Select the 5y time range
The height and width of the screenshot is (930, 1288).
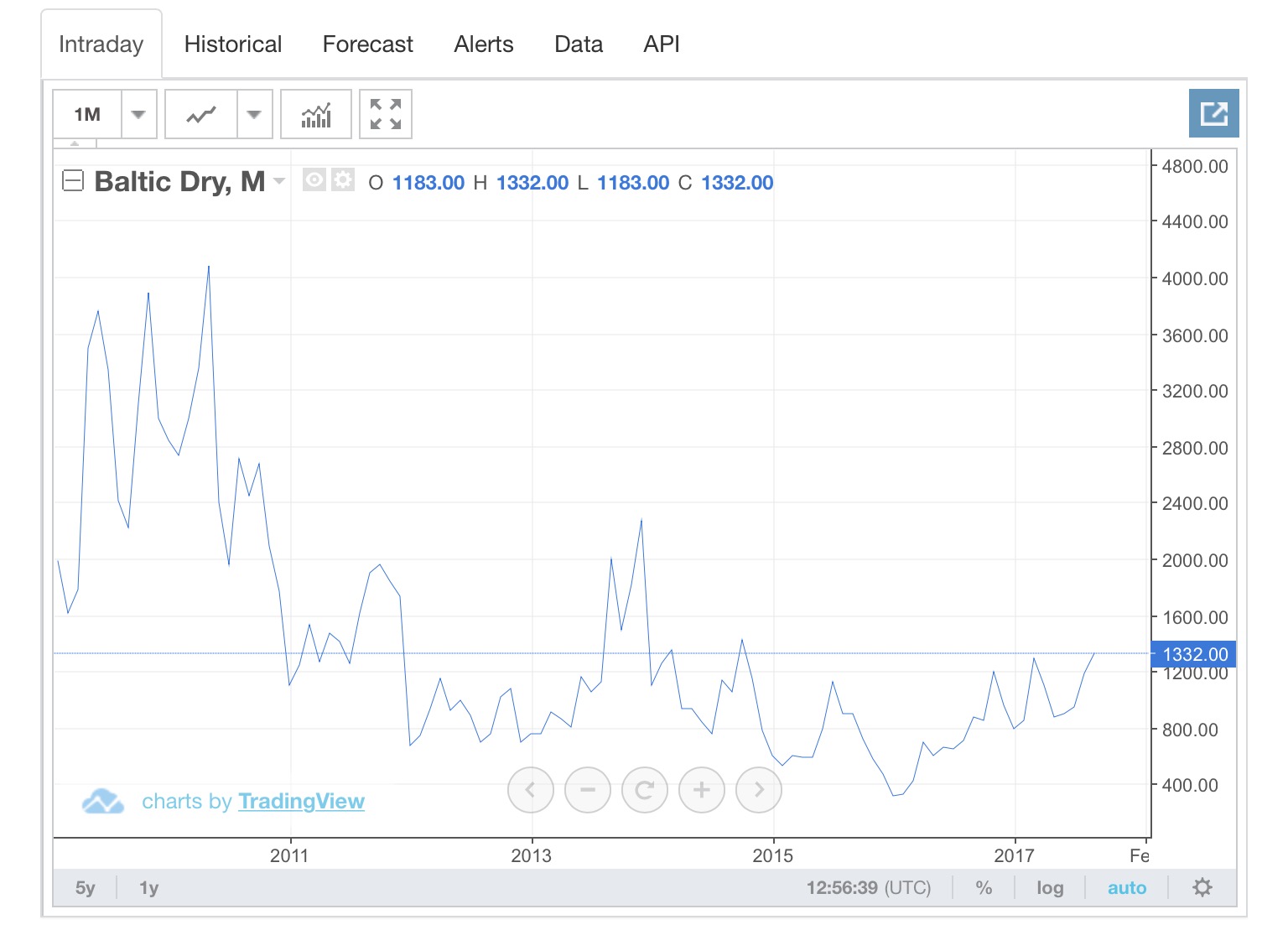click(86, 887)
